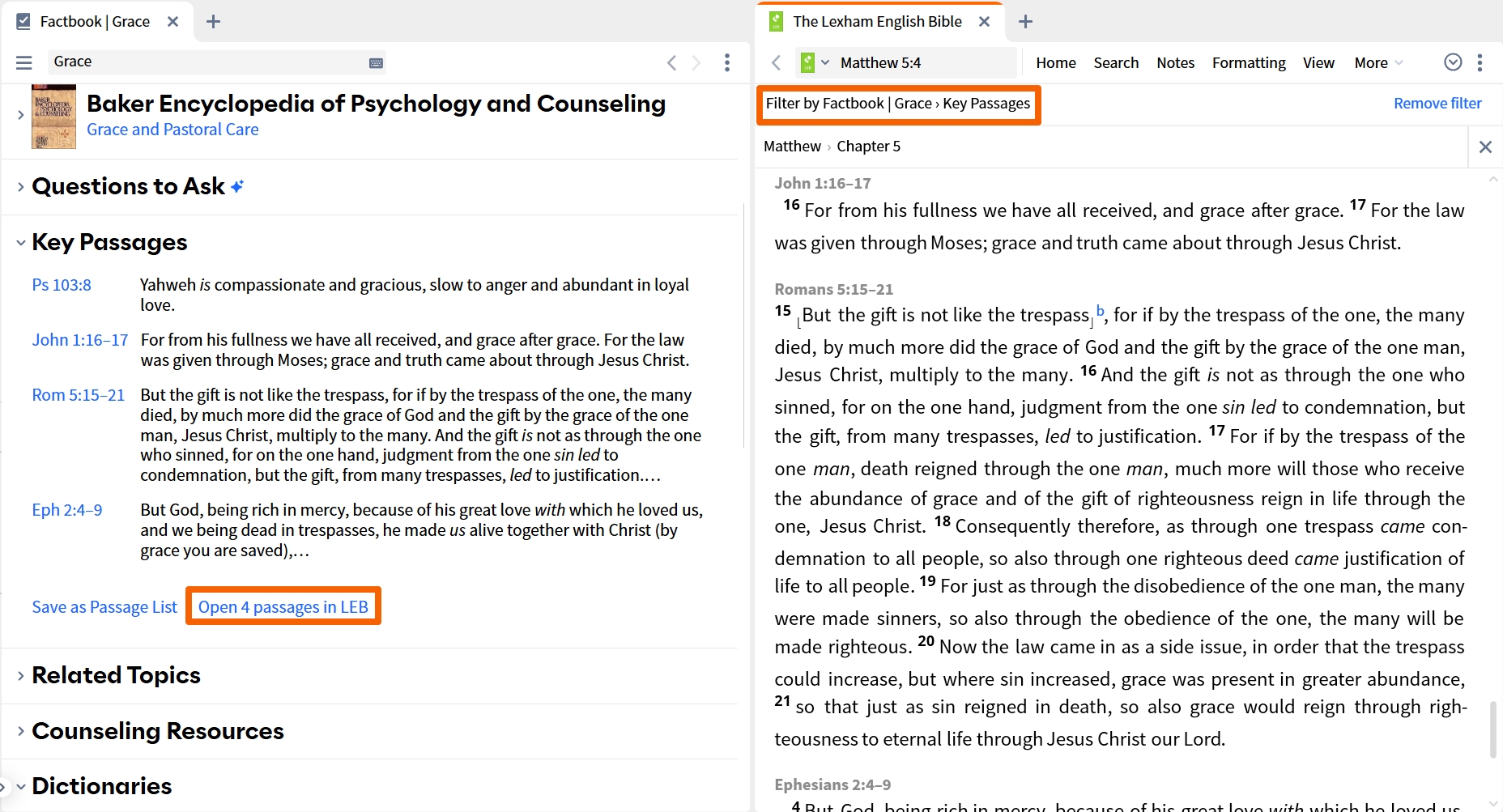
Task: Close the Matthew Chapter 5 locator bar
Action: (x=1485, y=147)
